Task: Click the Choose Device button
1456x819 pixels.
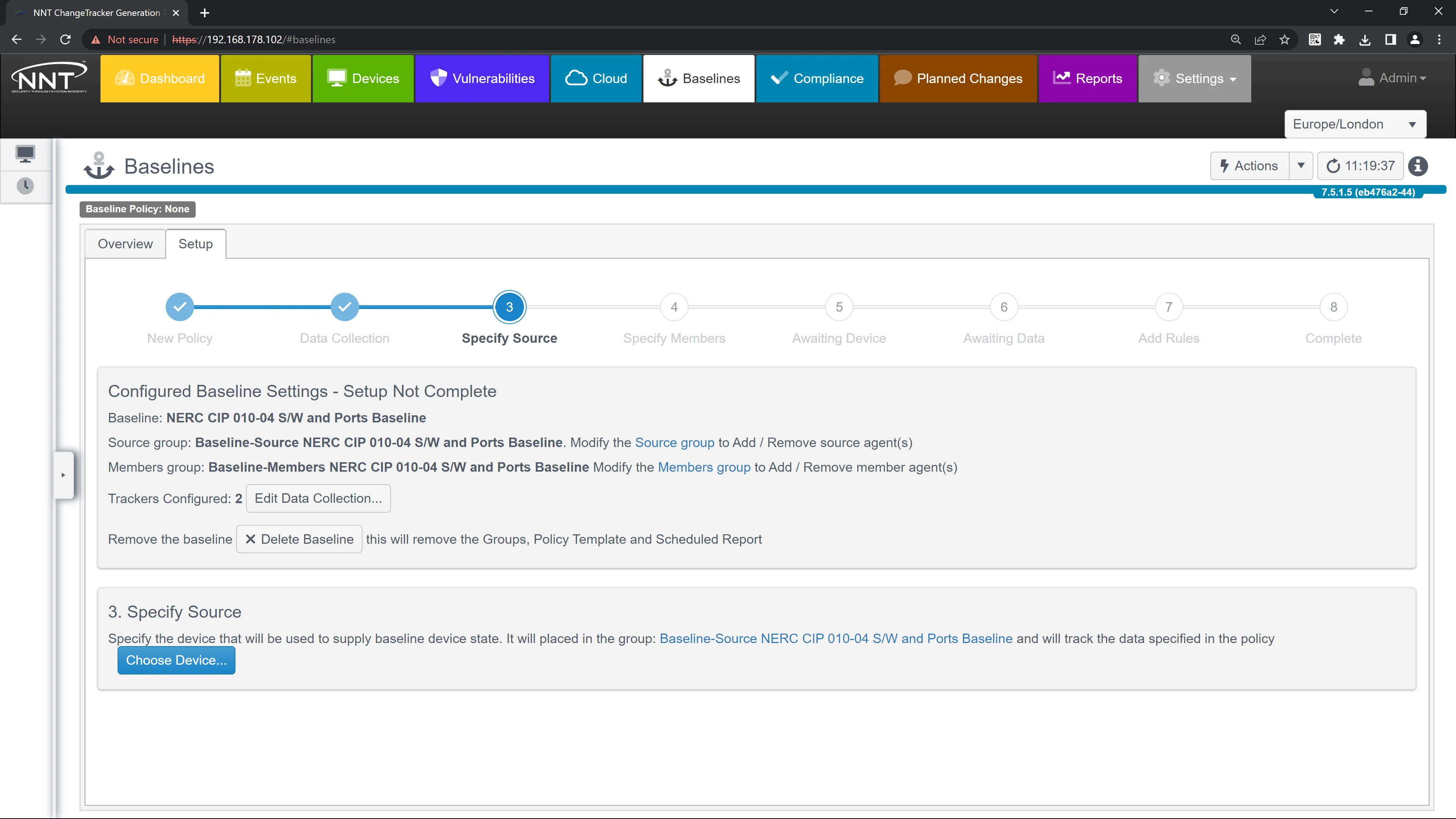Action: tap(176, 660)
